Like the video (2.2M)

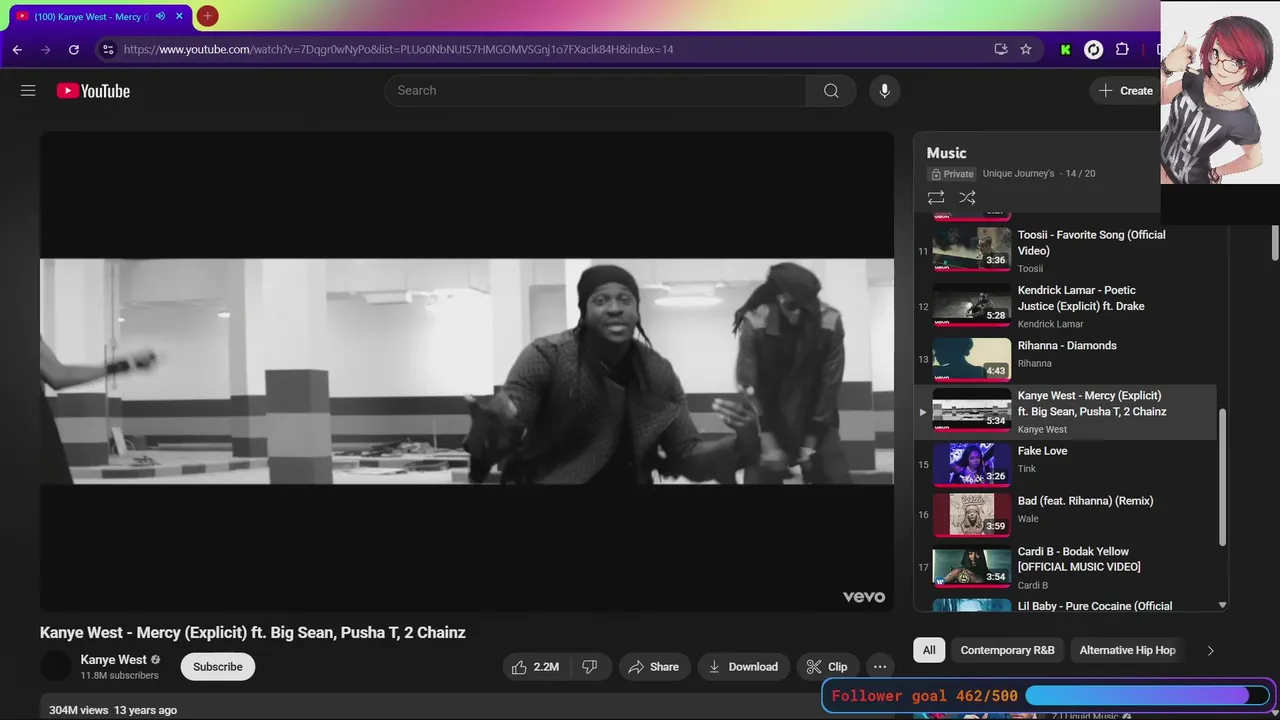click(535, 667)
